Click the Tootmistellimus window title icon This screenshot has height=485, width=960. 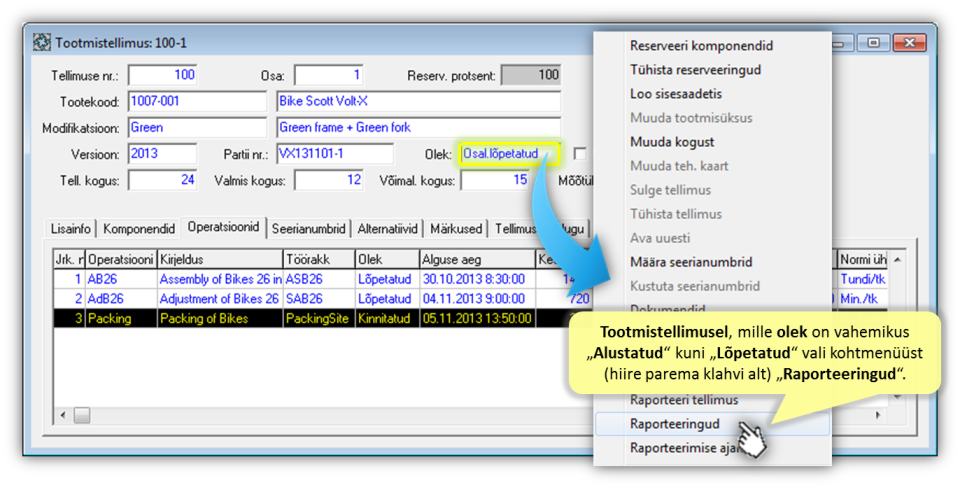42,43
